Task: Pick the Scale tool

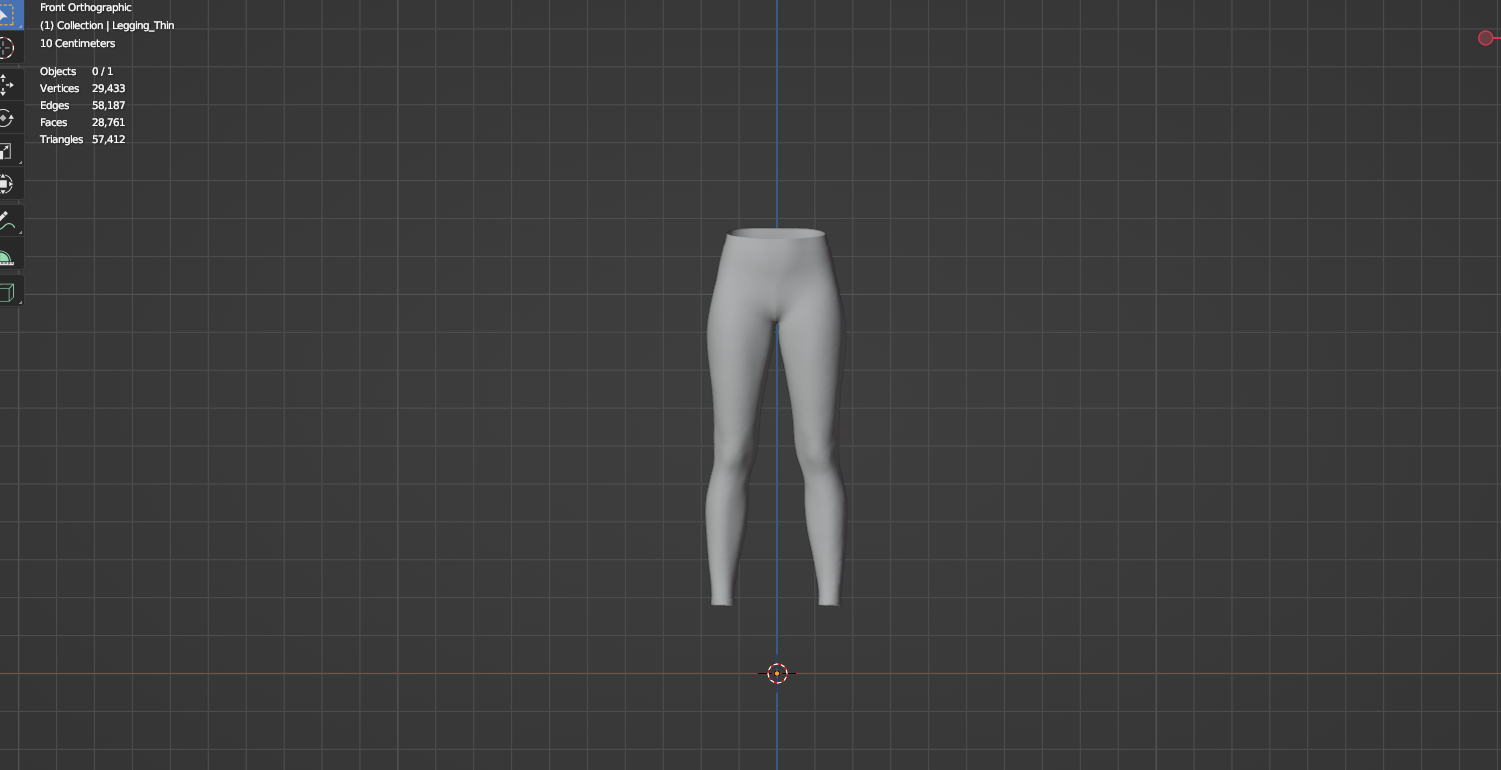Action: [8, 151]
